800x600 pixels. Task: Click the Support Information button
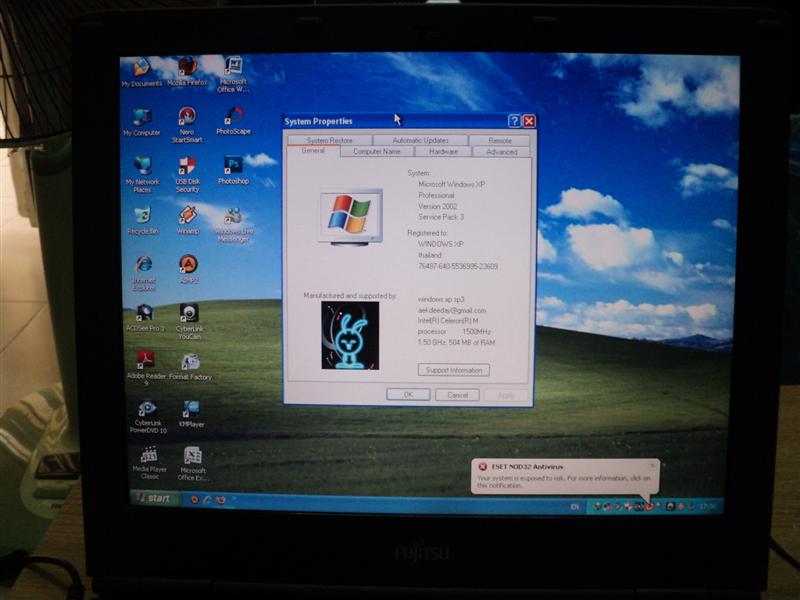click(x=454, y=370)
